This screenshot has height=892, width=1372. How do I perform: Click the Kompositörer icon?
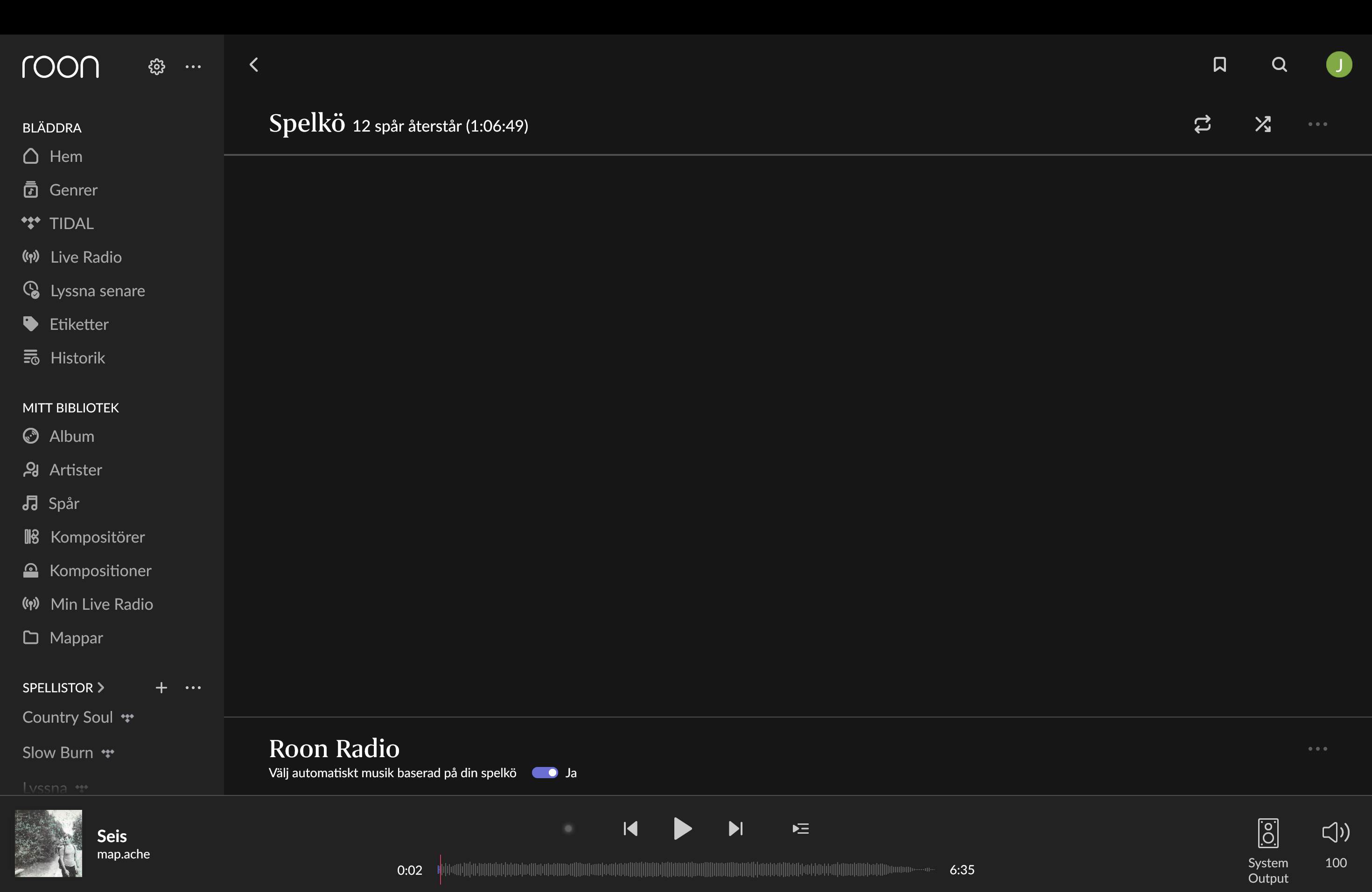(31, 537)
